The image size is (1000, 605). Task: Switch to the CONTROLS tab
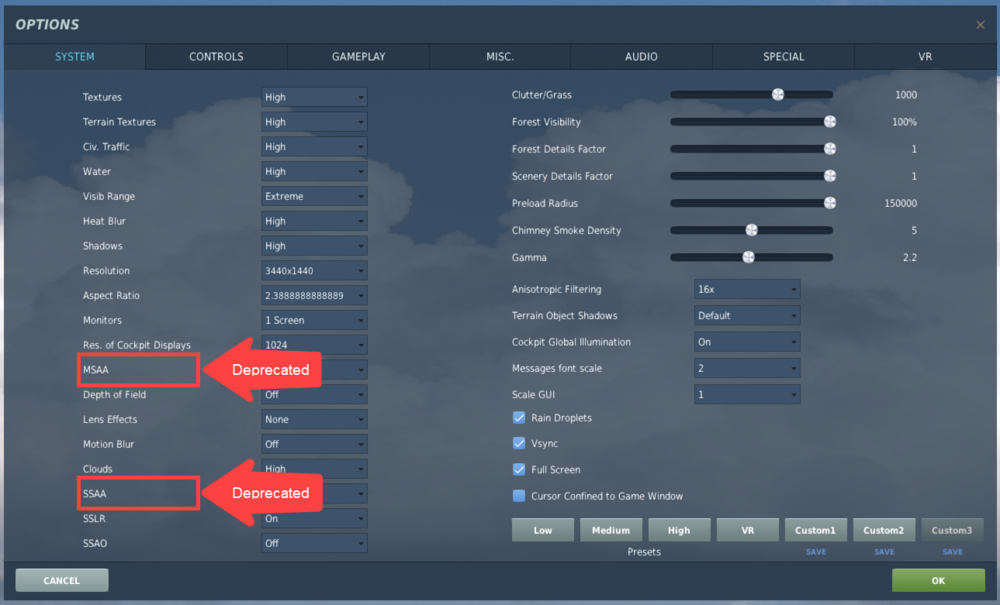[x=216, y=57]
